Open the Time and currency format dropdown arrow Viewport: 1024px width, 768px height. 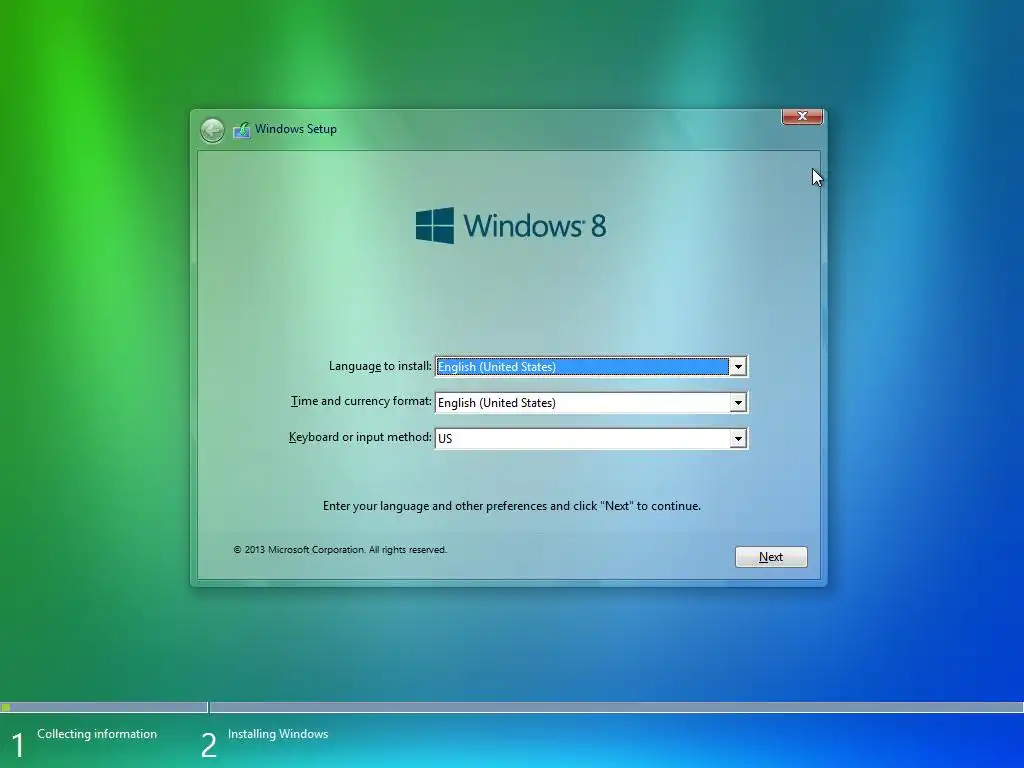[738, 403]
